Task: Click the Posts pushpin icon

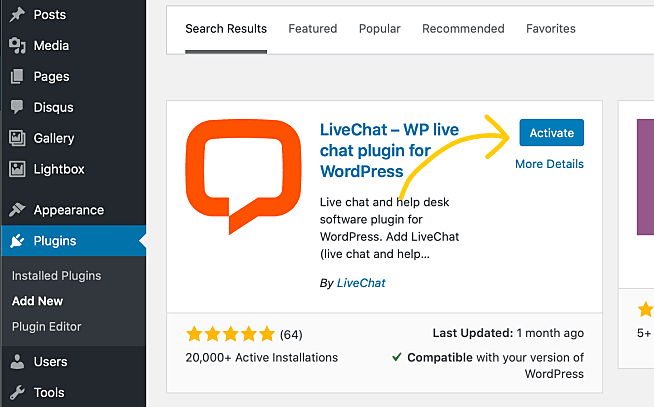Action: 17,14
